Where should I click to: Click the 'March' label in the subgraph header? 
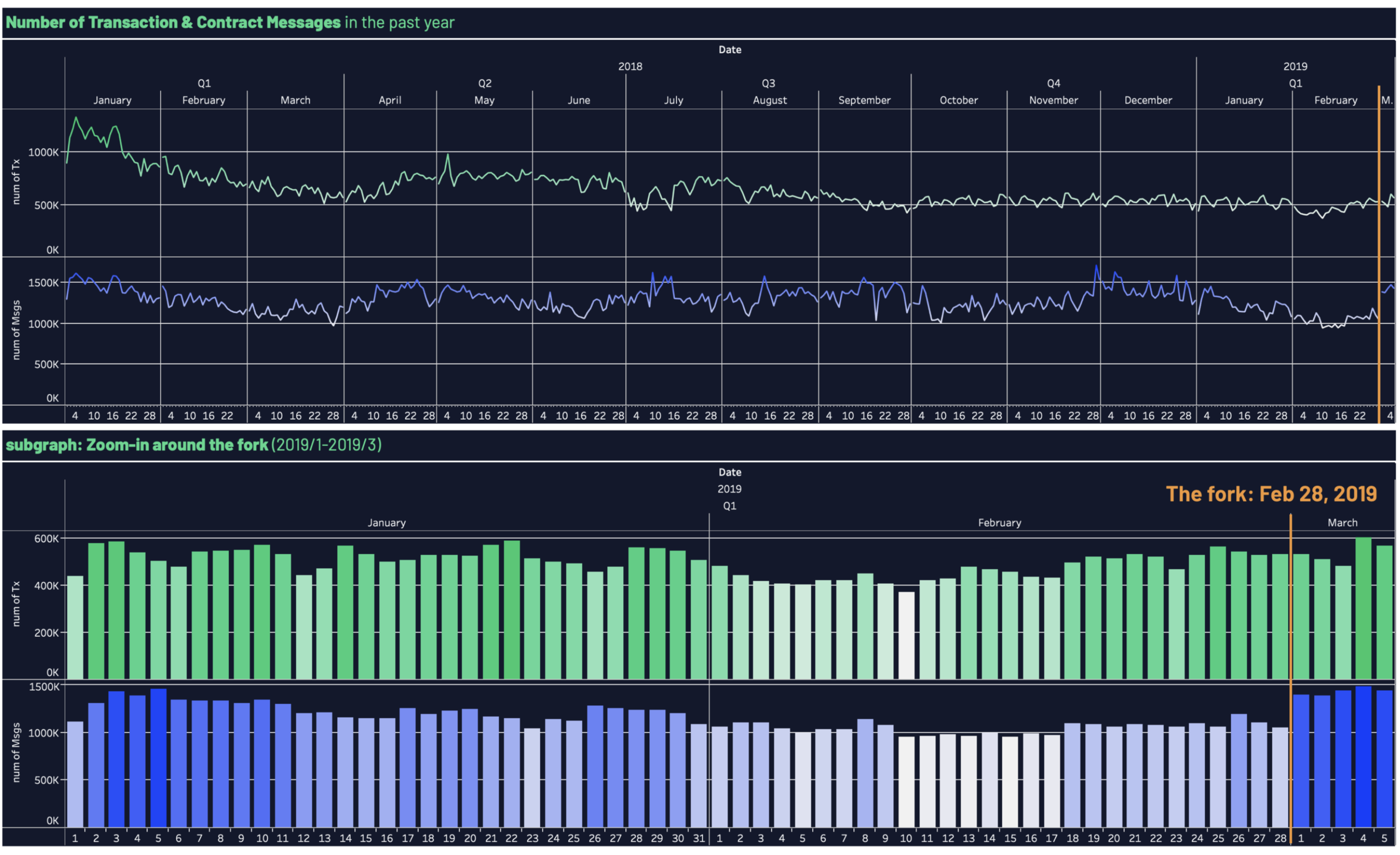tap(1343, 522)
